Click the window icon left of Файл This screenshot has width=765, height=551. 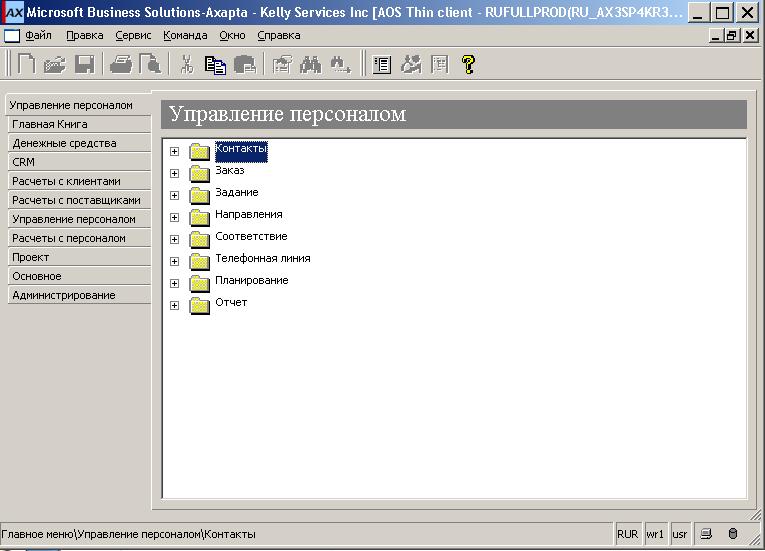coord(12,36)
